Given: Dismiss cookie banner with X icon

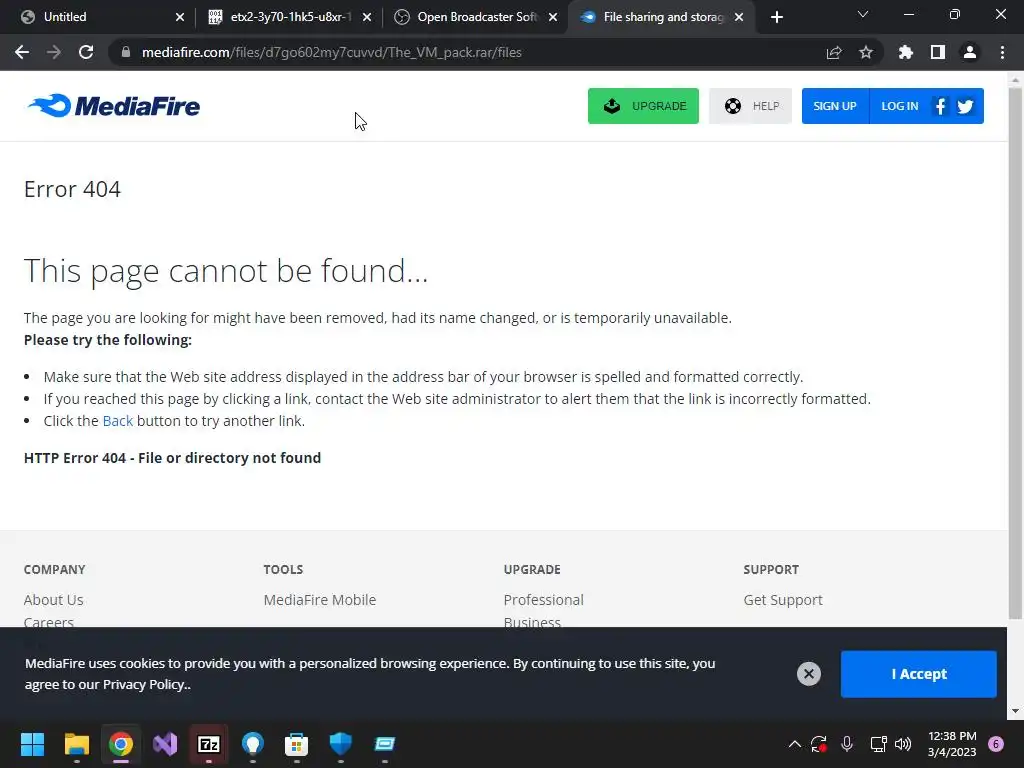Looking at the screenshot, I should pyautogui.click(x=808, y=673).
